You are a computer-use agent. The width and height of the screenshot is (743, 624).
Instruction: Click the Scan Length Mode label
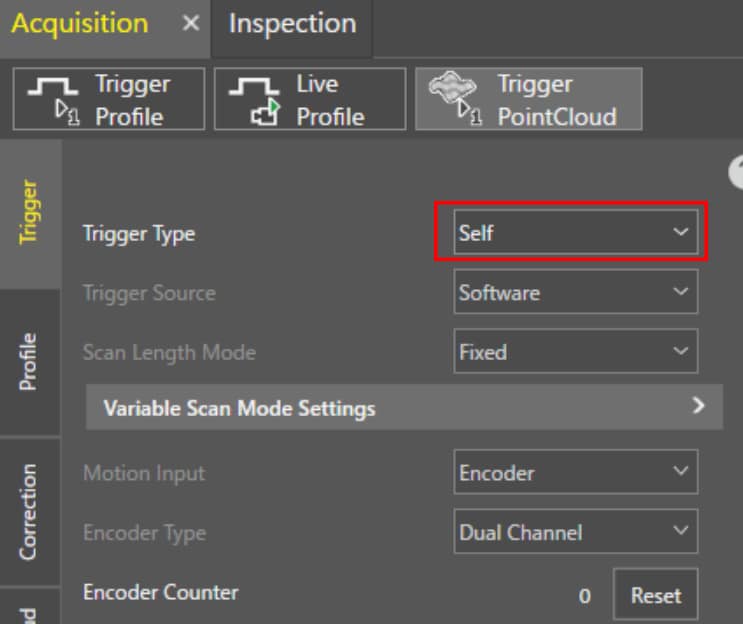[x=169, y=353]
